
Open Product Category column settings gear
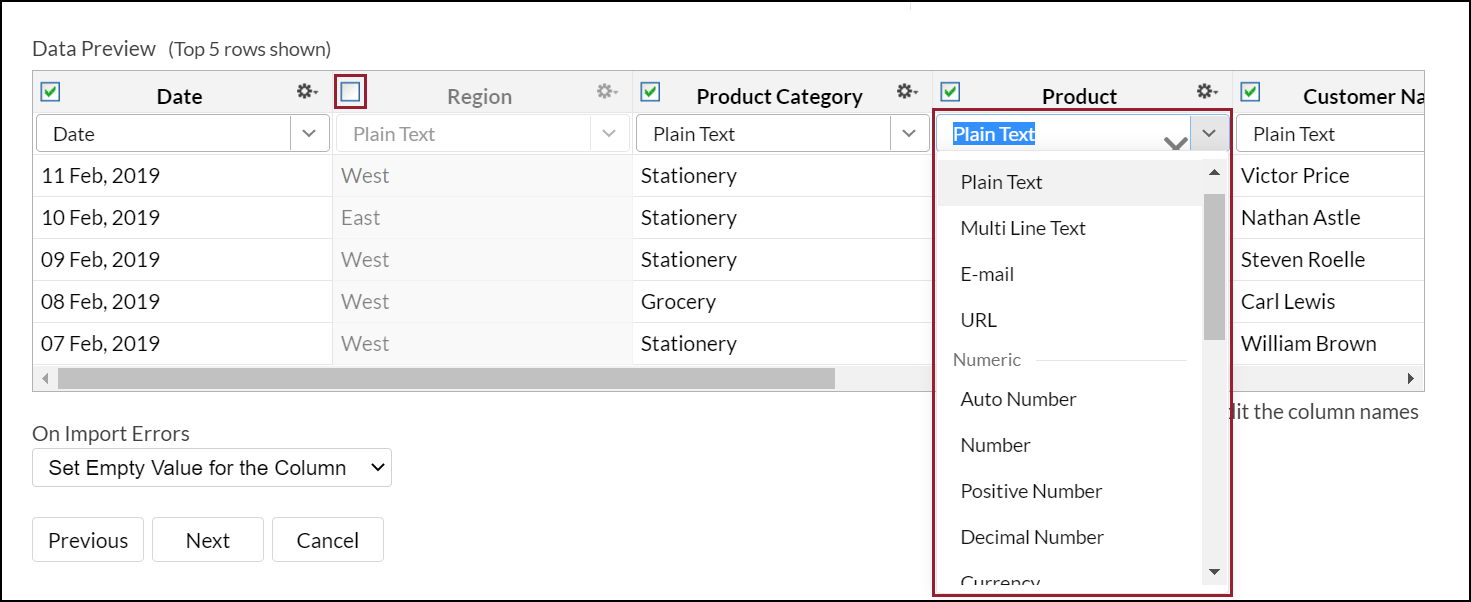[906, 92]
